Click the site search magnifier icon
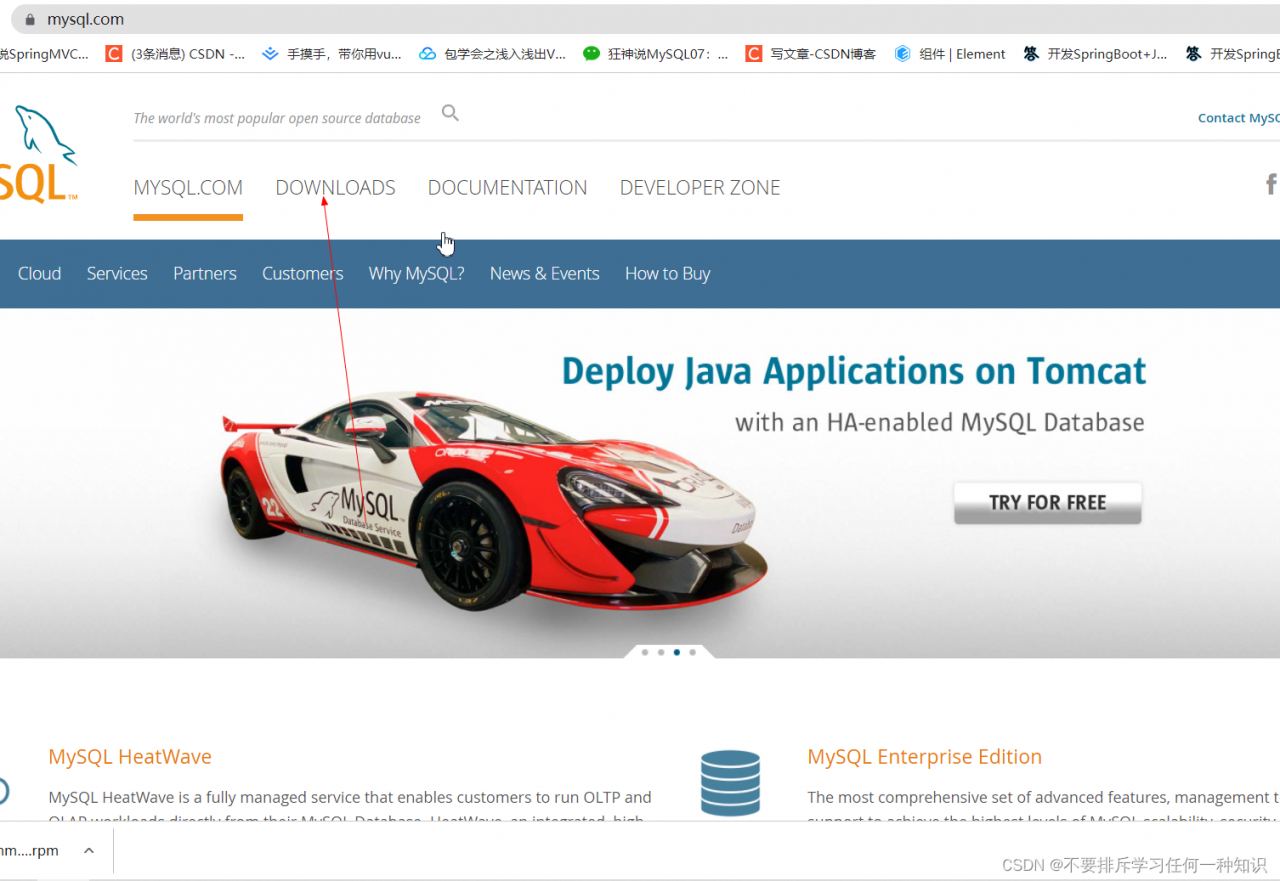 pyautogui.click(x=450, y=113)
